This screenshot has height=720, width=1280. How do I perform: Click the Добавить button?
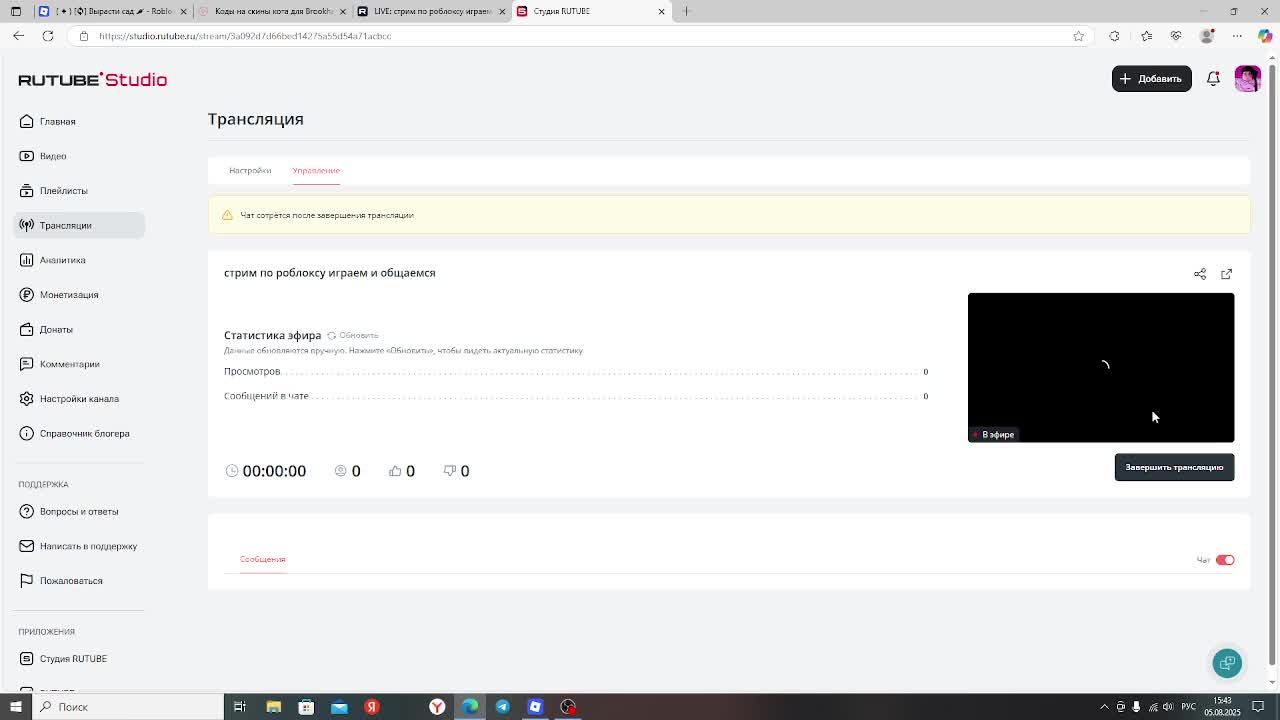point(1151,78)
